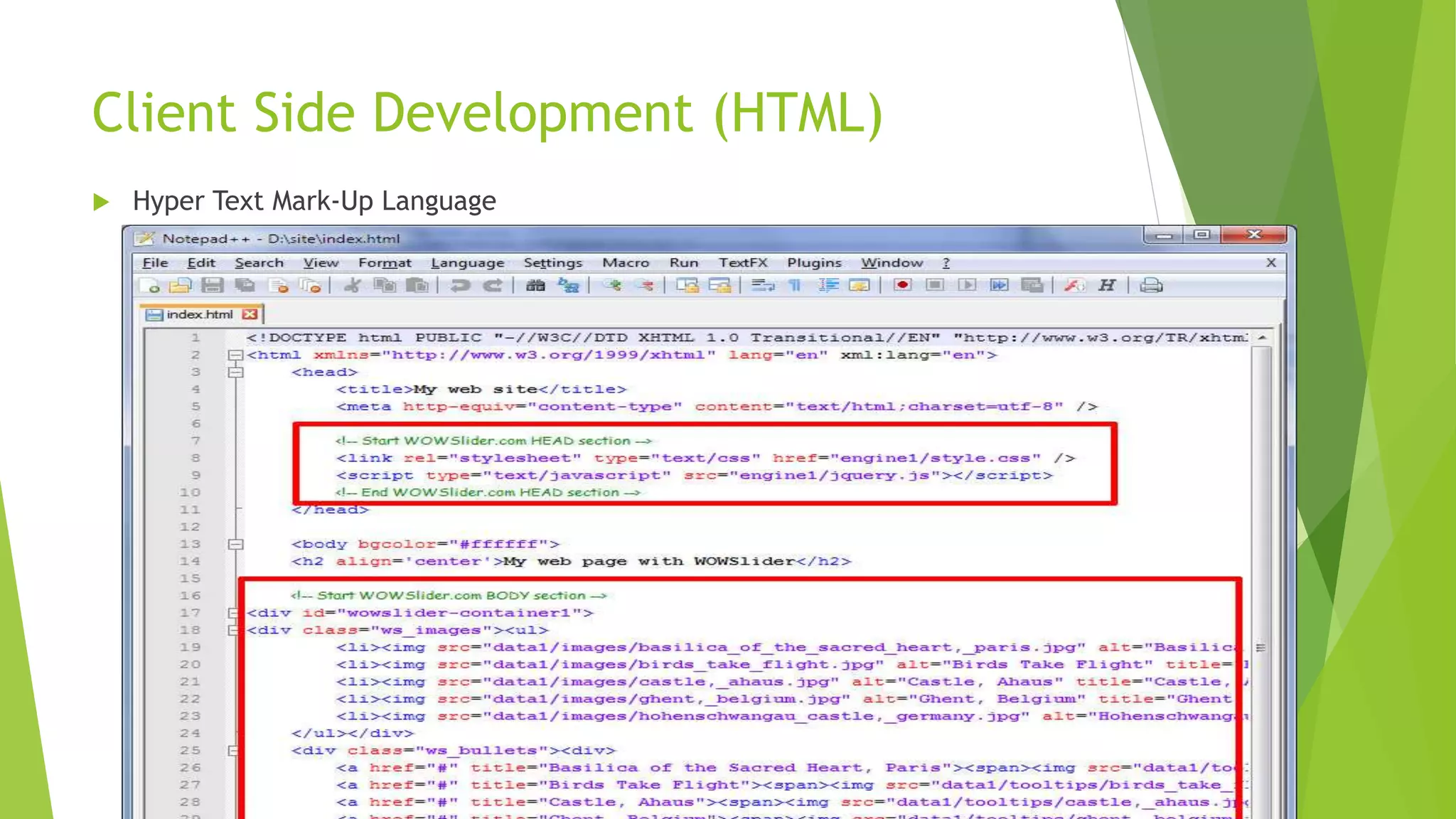Image resolution: width=1456 pixels, height=819 pixels.
Task: Stop macro recording with the square stop icon
Action: point(935,286)
